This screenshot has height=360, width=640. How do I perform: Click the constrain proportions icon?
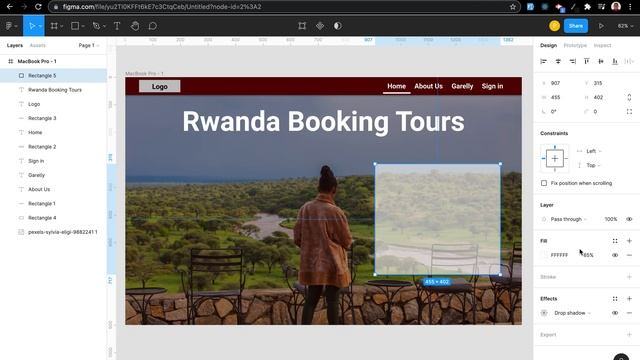tap(629, 98)
